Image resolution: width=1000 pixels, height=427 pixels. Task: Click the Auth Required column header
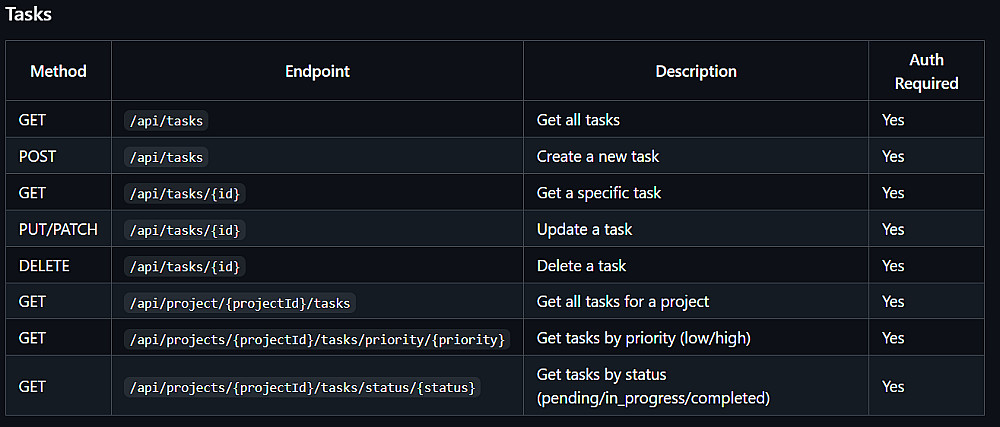pyautogui.click(x=926, y=71)
